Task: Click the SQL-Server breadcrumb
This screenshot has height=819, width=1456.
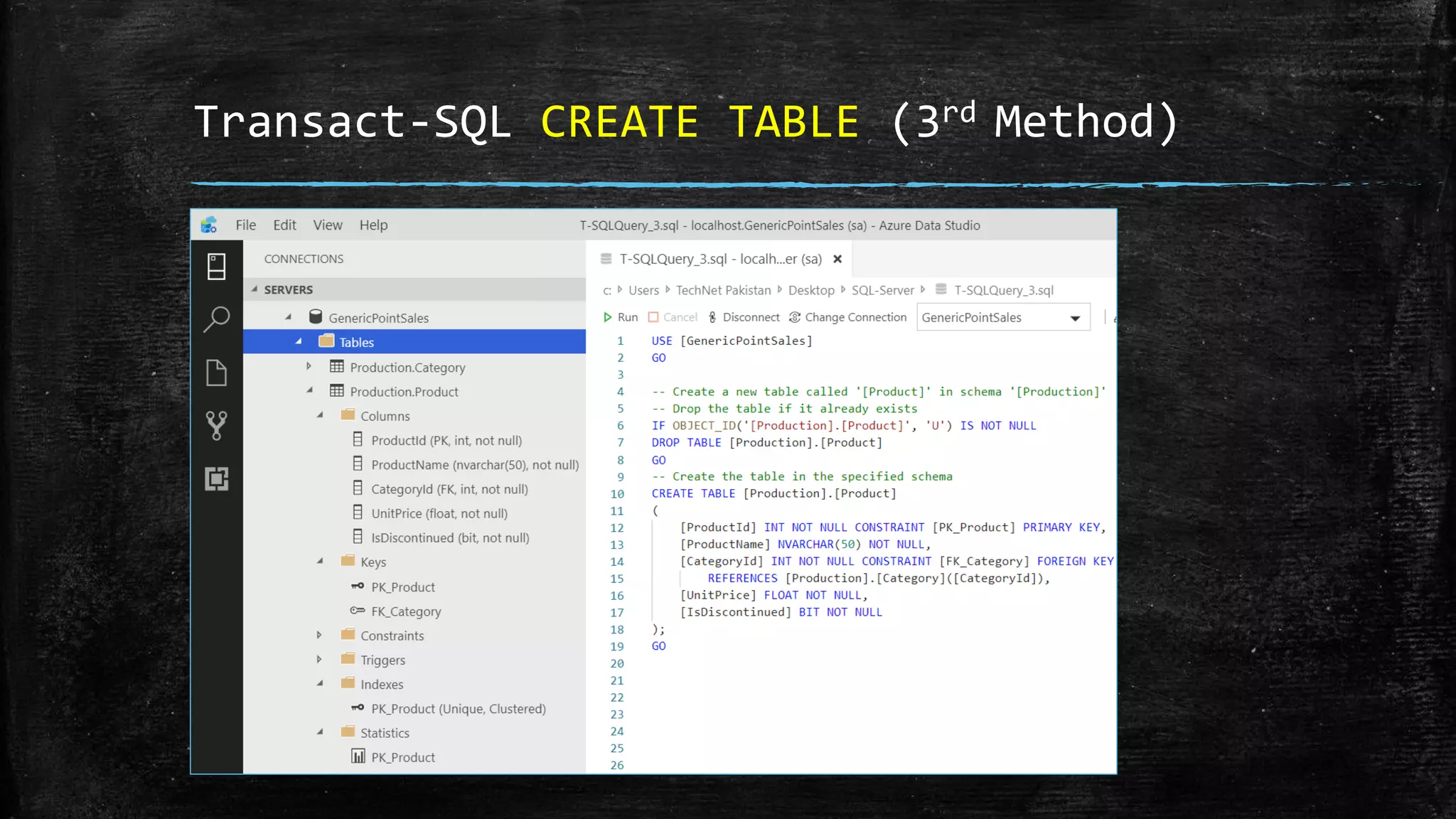Action: point(883,290)
